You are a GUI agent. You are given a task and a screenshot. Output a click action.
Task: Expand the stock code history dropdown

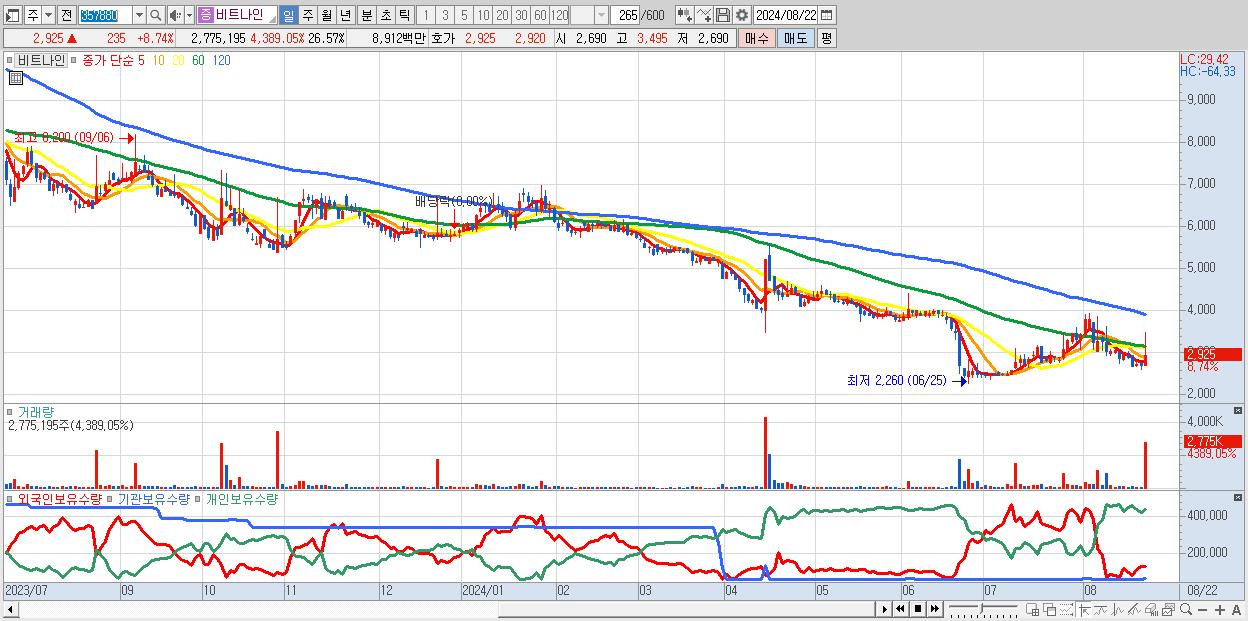139,15
